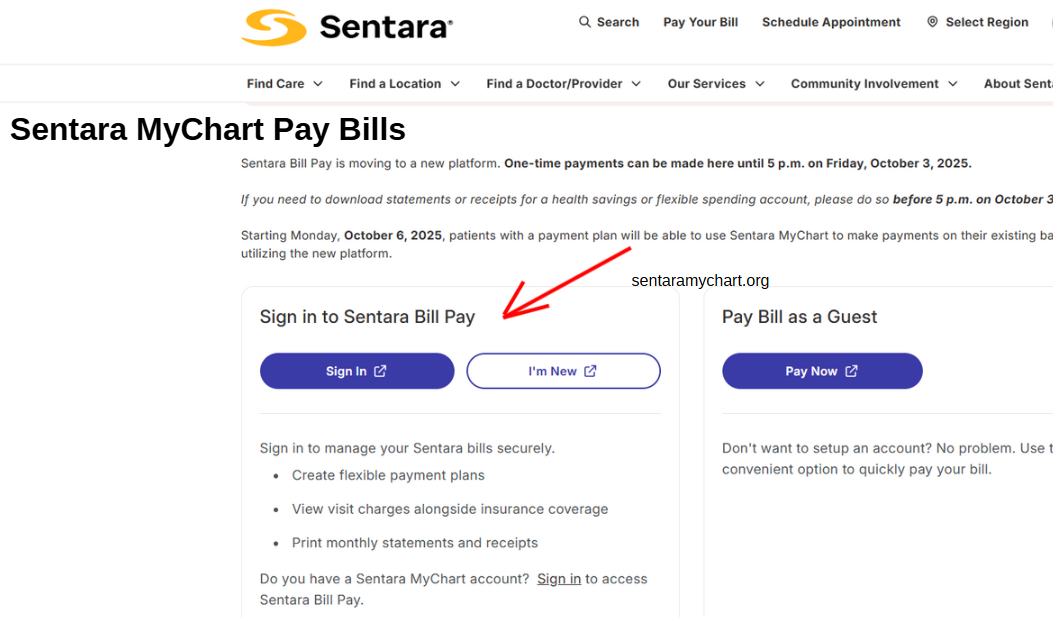Expand the Find a Location chevron

click(x=455, y=84)
